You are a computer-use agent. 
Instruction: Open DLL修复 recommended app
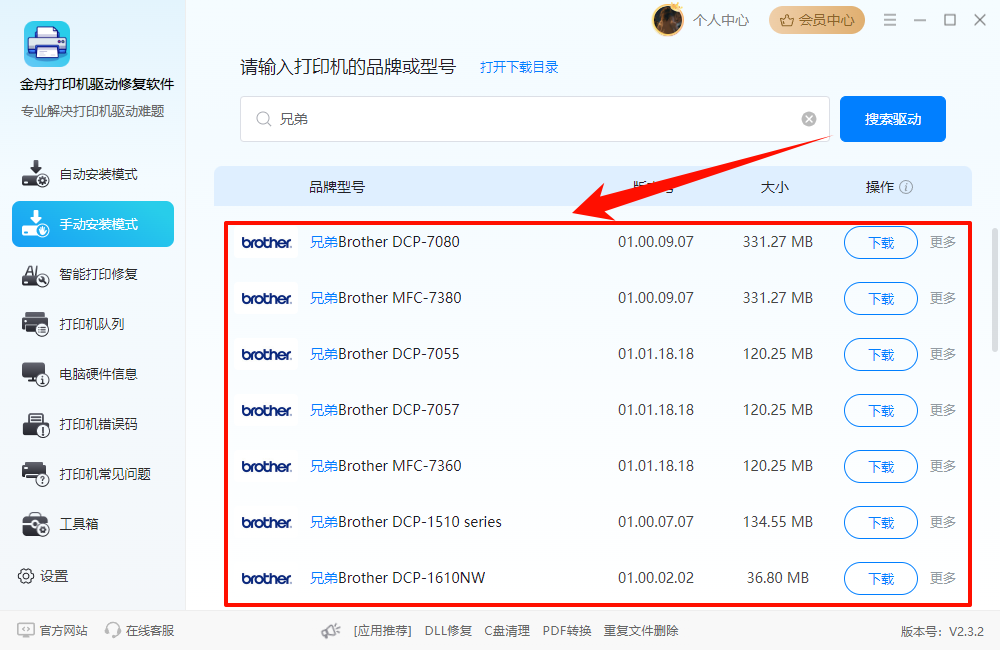[x=448, y=631]
